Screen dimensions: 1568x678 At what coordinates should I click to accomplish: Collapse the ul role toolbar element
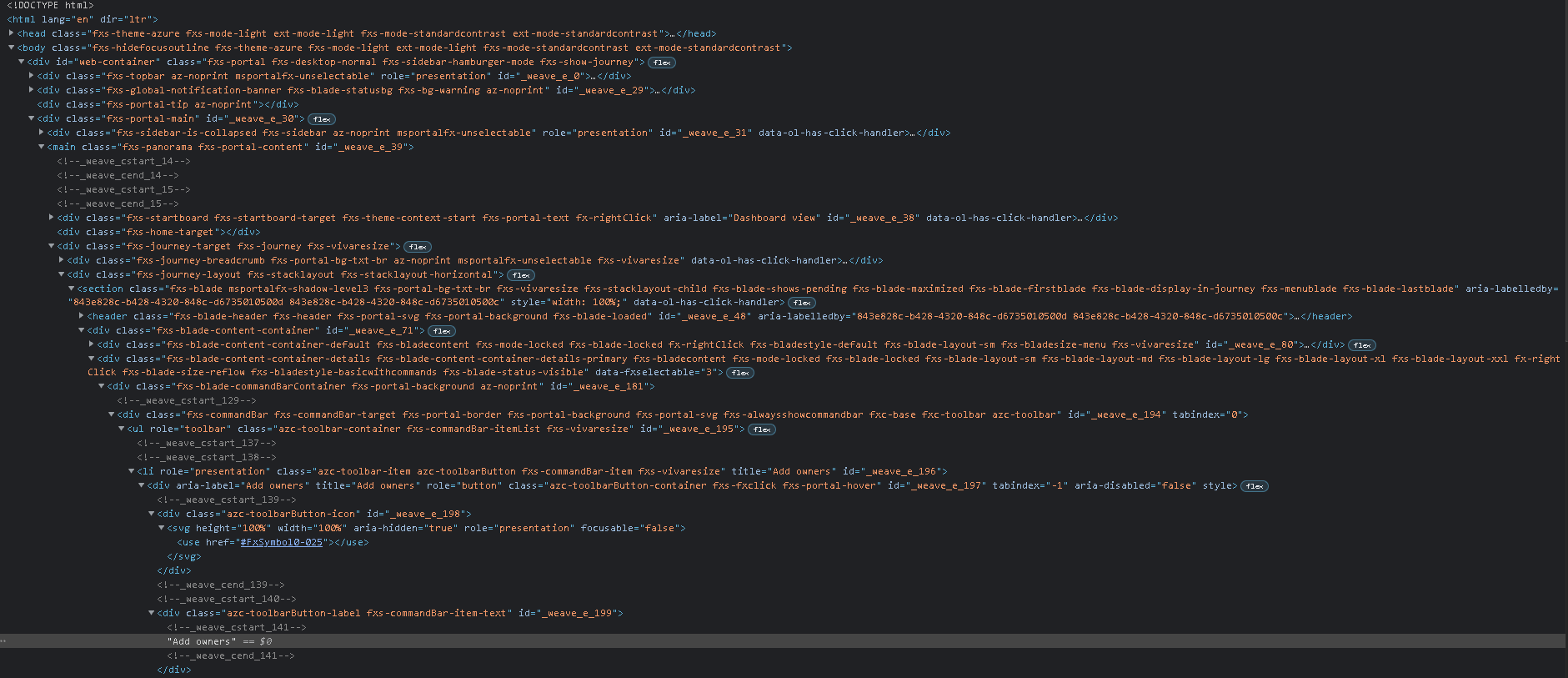coord(122,429)
